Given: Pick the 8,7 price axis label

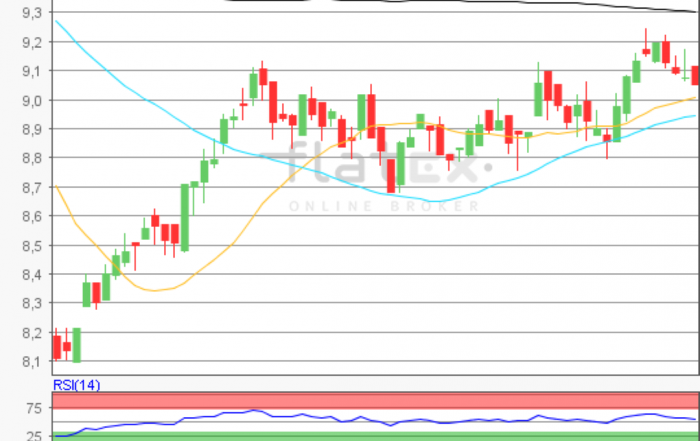Looking at the screenshot, I should pos(31,188).
